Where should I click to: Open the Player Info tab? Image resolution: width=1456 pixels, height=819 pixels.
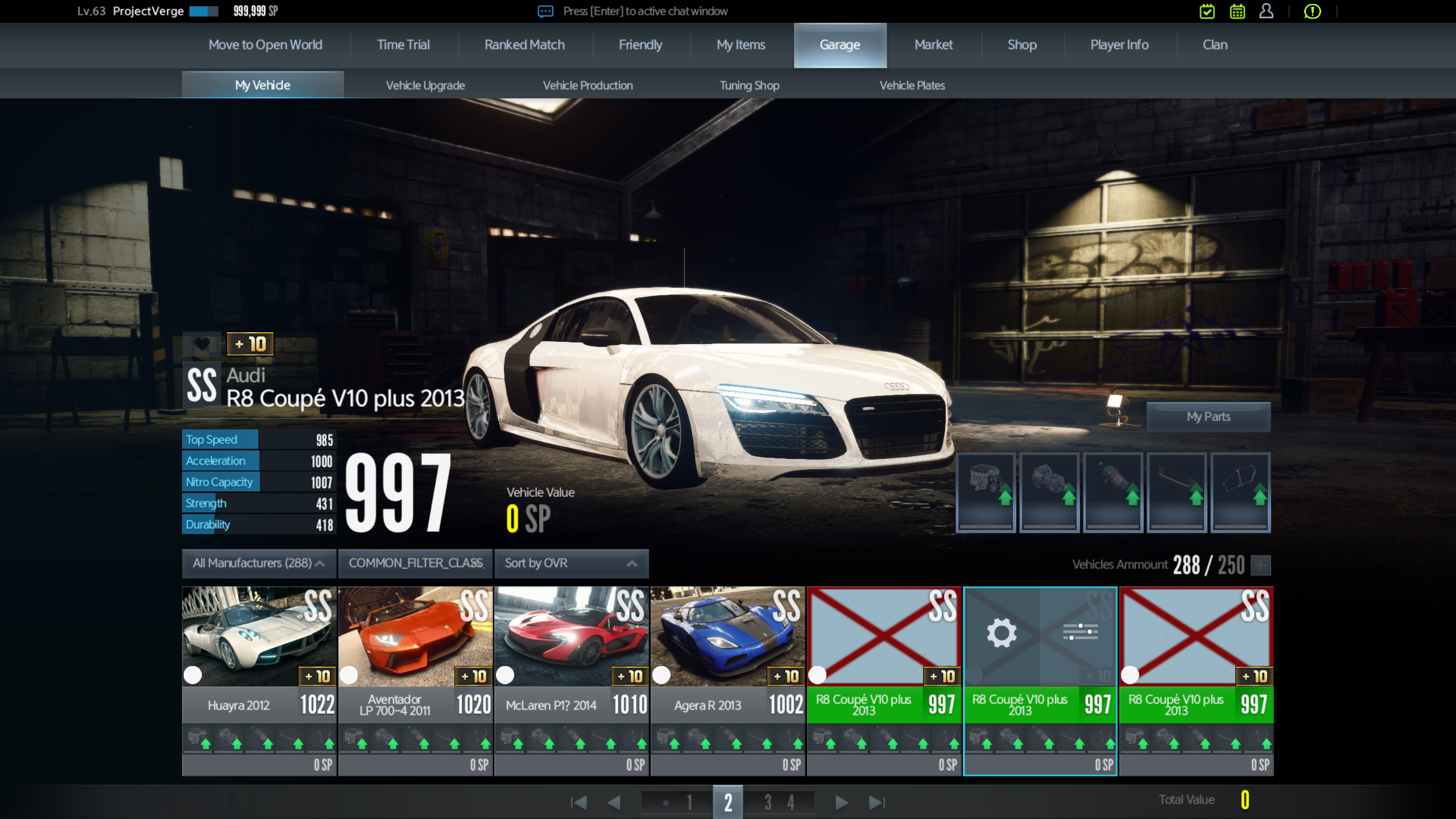coord(1119,45)
